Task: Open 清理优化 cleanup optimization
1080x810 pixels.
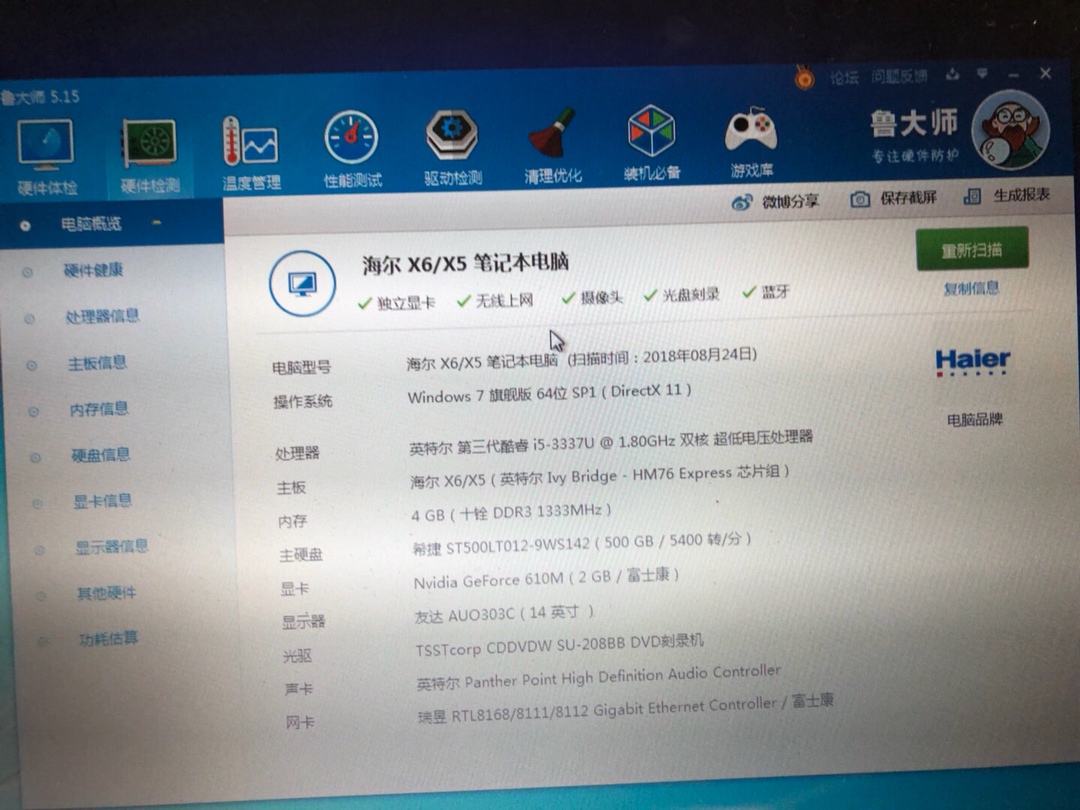Action: 552,146
